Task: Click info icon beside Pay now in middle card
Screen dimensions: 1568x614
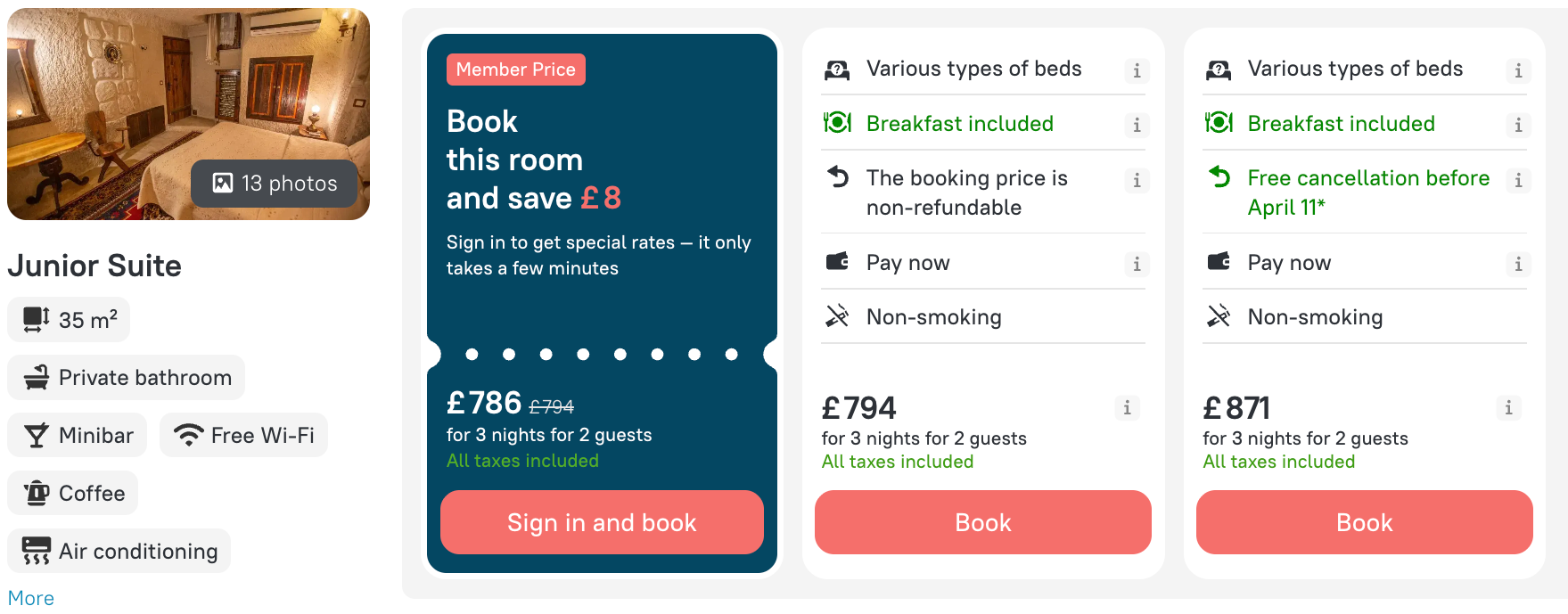Action: 1137,265
